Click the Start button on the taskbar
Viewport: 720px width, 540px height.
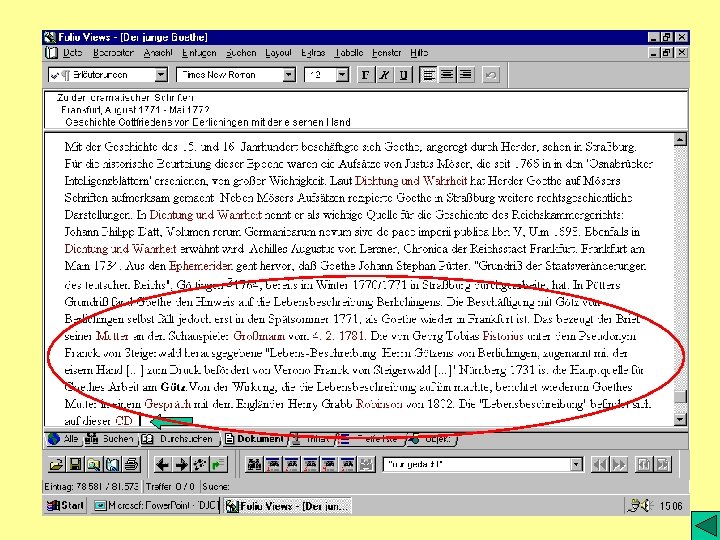[x=65, y=506]
